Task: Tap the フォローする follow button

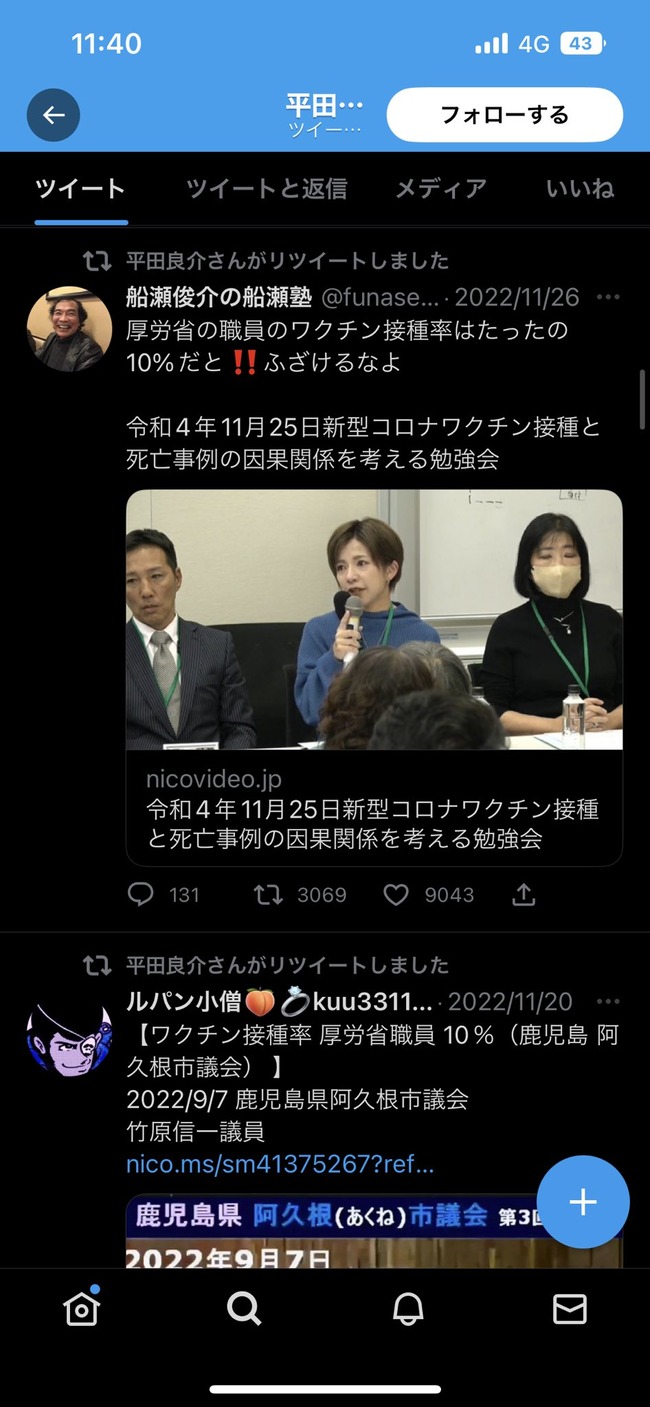Action: click(505, 115)
